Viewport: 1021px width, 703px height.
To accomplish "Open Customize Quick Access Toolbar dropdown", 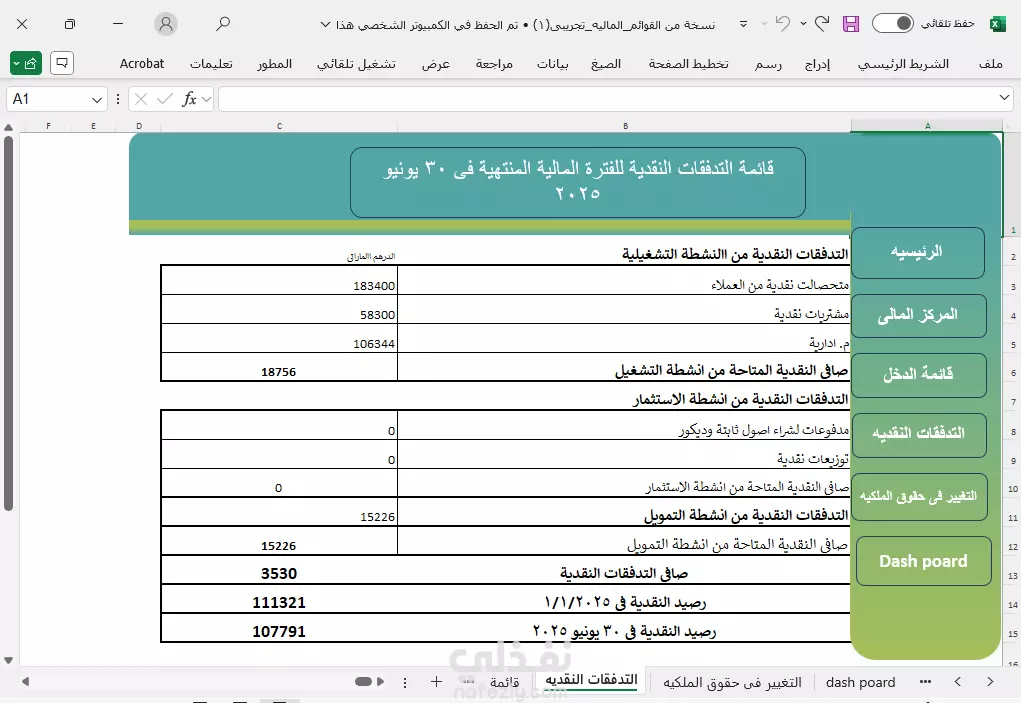I will click(x=744, y=24).
